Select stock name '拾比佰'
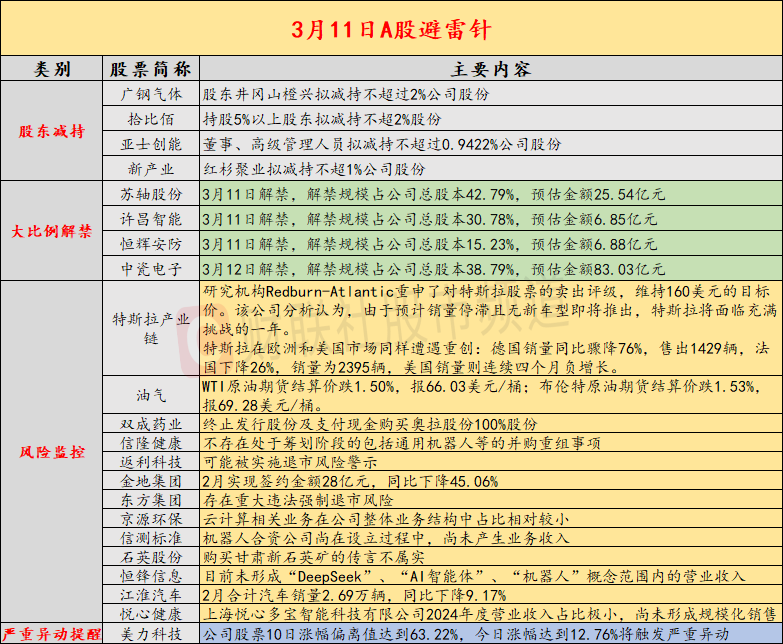Viewport: 783px width, 644px height. (x=151, y=119)
